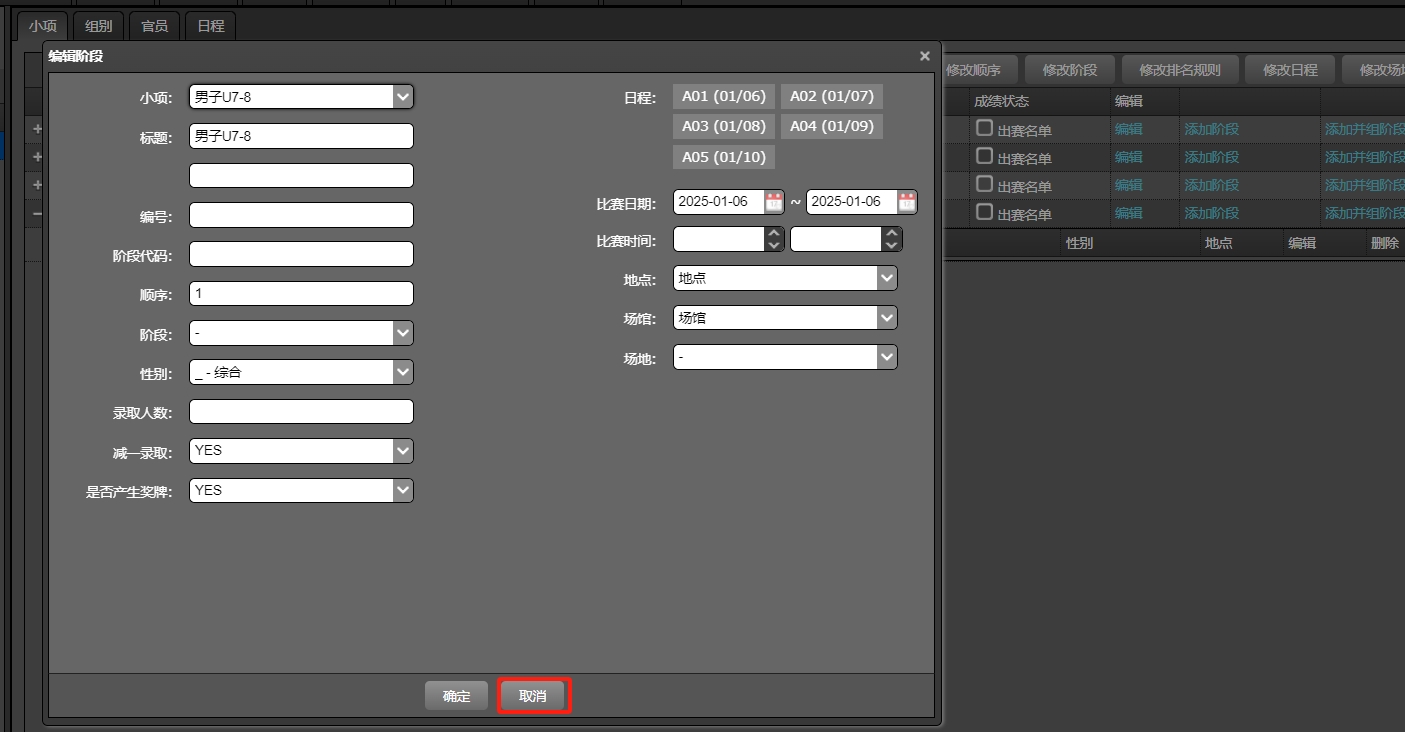Screen dimensions: 1405x732
Task: Click the 录取人数 input field
Action: pos(300,411)
